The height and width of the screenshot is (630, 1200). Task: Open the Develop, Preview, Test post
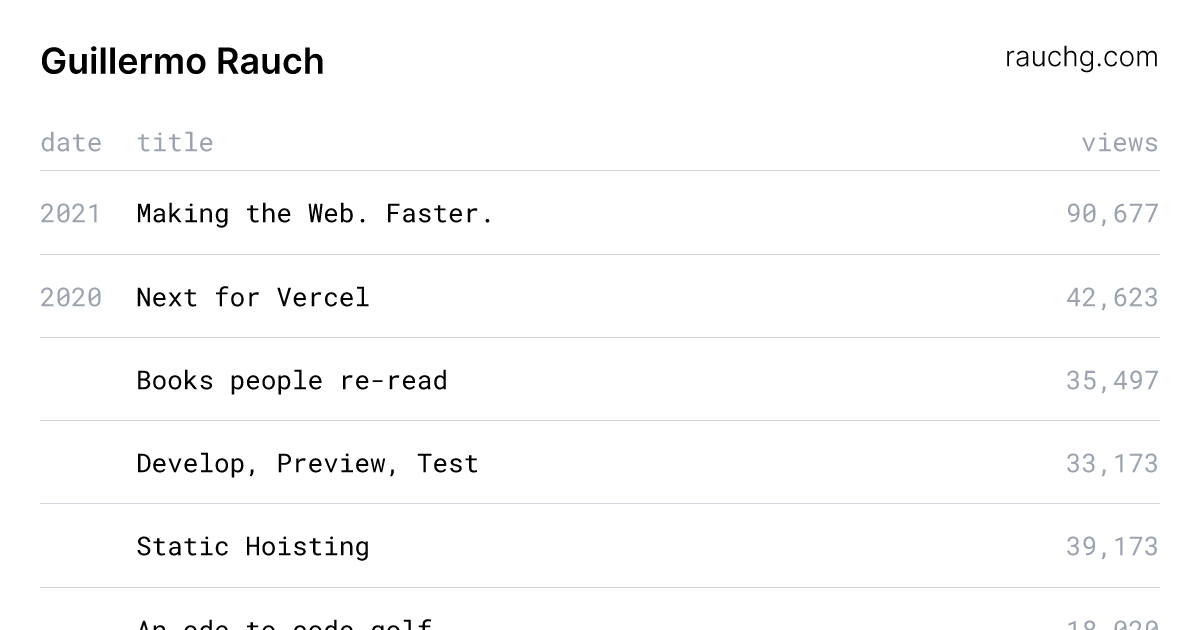tap(308, 463)
